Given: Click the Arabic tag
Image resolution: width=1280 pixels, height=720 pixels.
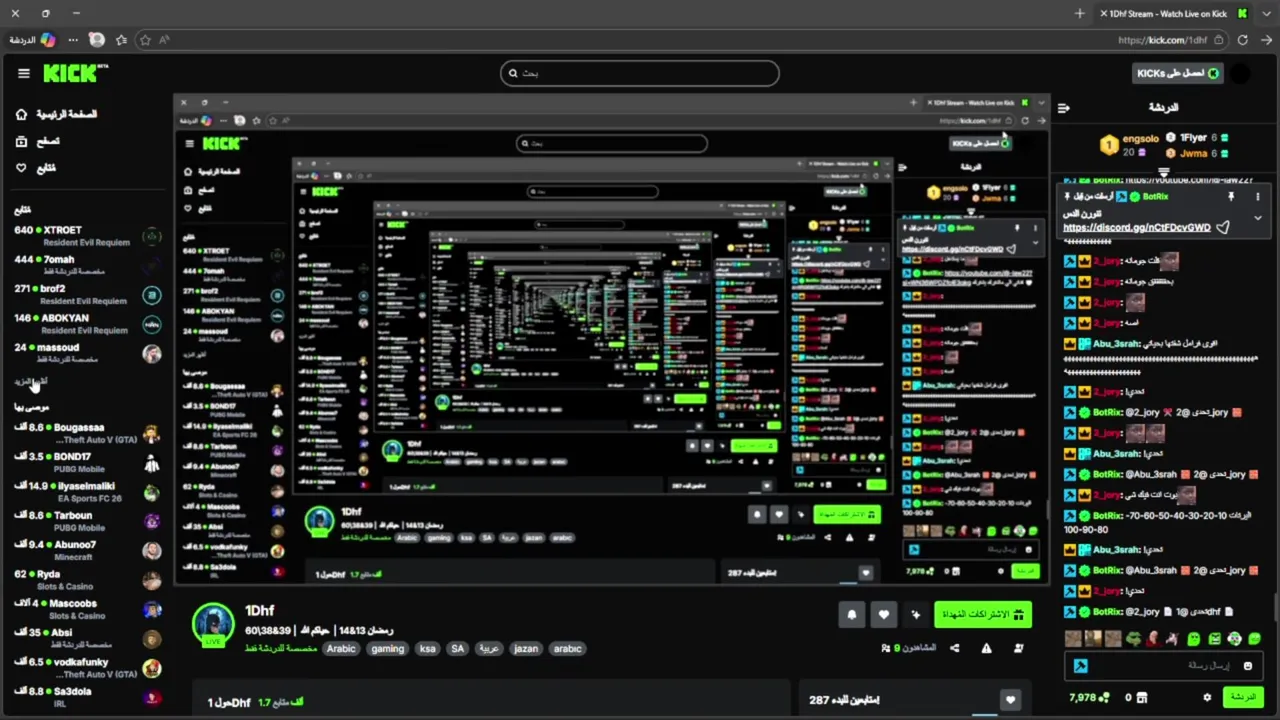Looking at the screenshot, I should coord(341,648).
